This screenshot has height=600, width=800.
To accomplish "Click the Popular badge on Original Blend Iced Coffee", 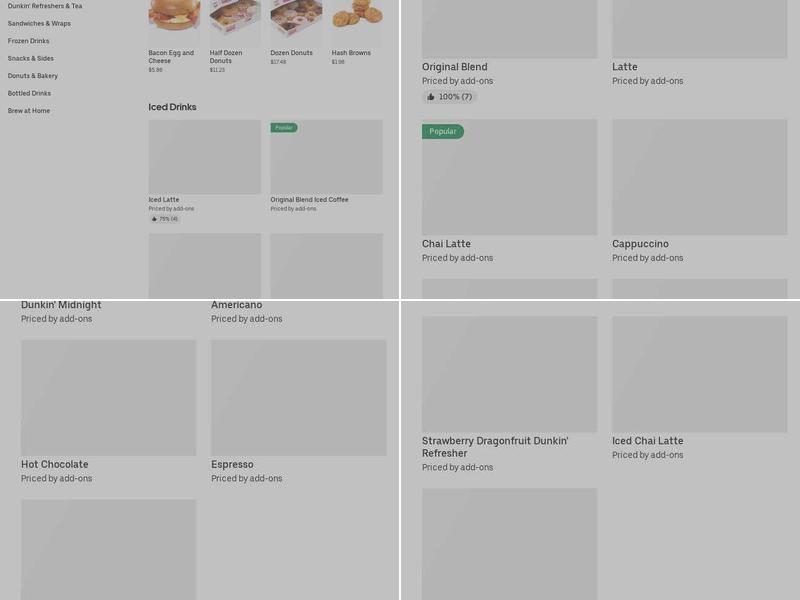I will tap(284, 128).
